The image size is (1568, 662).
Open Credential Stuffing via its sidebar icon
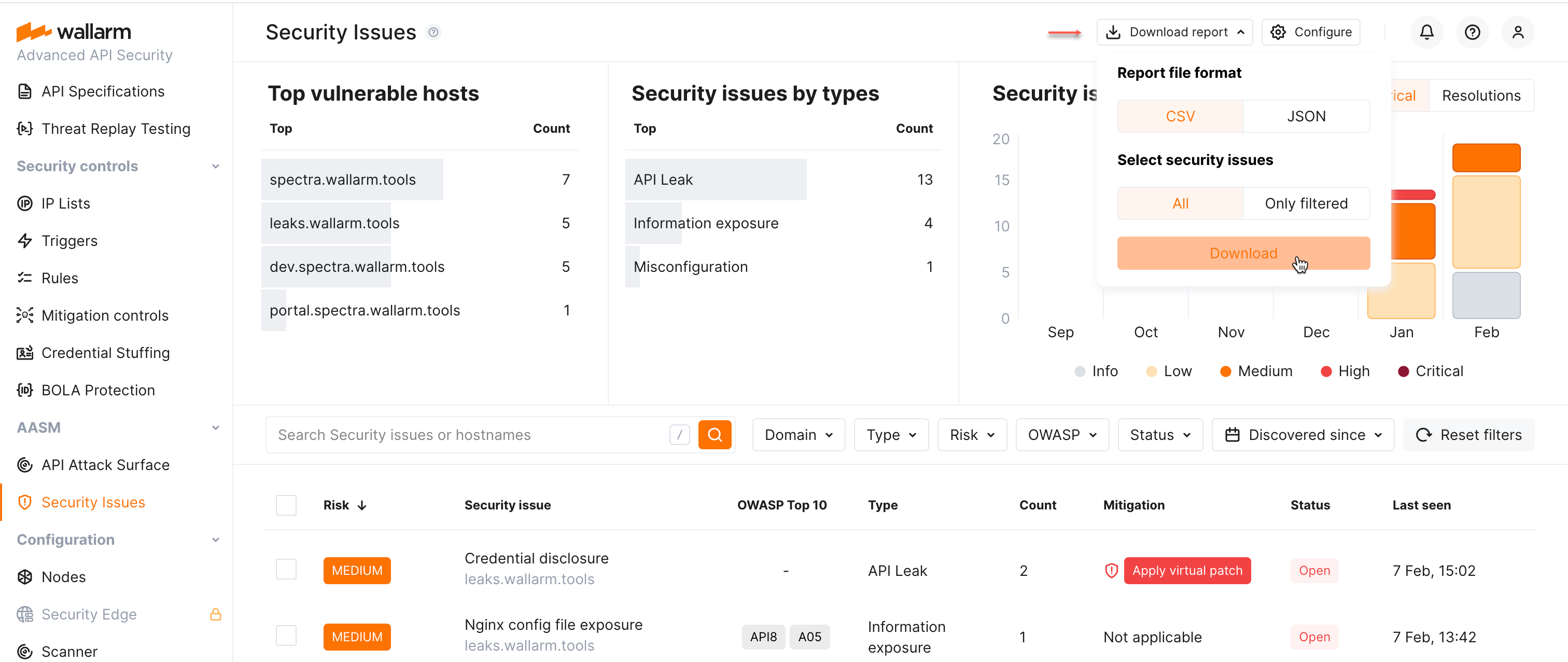coord(24,353)
